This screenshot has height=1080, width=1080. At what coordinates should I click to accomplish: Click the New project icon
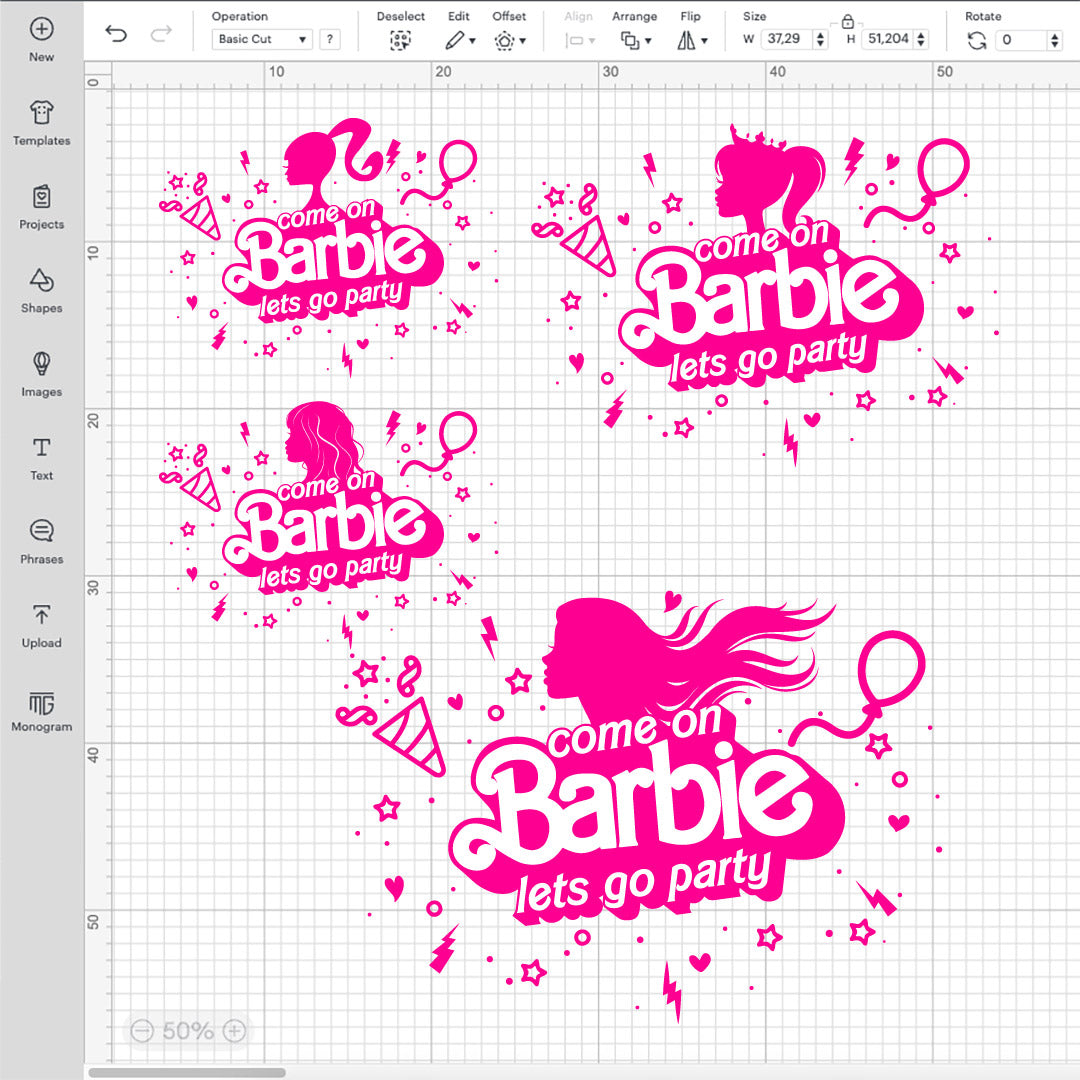click(x=41, y=29)
